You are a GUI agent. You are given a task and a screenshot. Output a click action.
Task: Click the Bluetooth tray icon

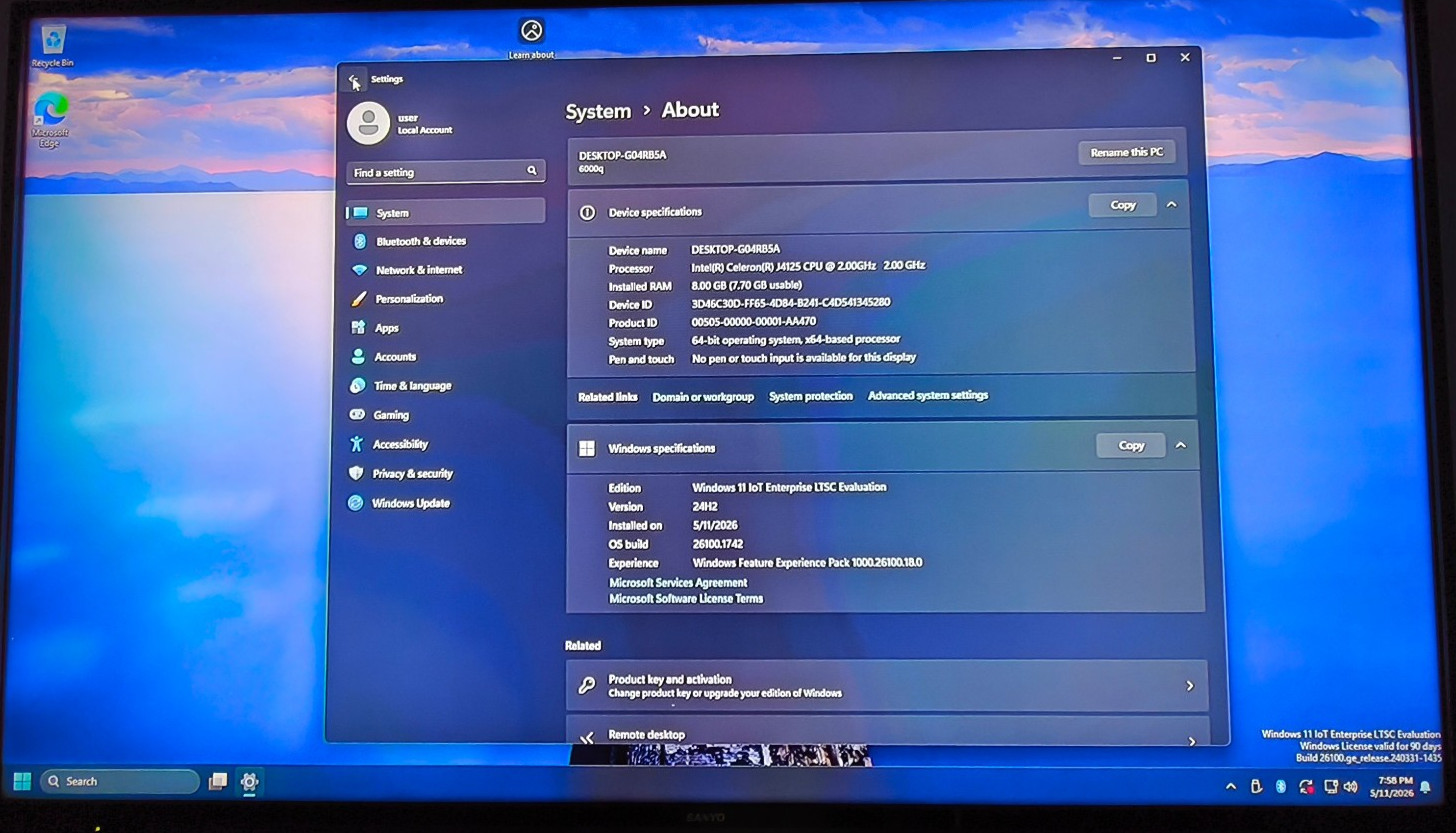point(1280,786)
